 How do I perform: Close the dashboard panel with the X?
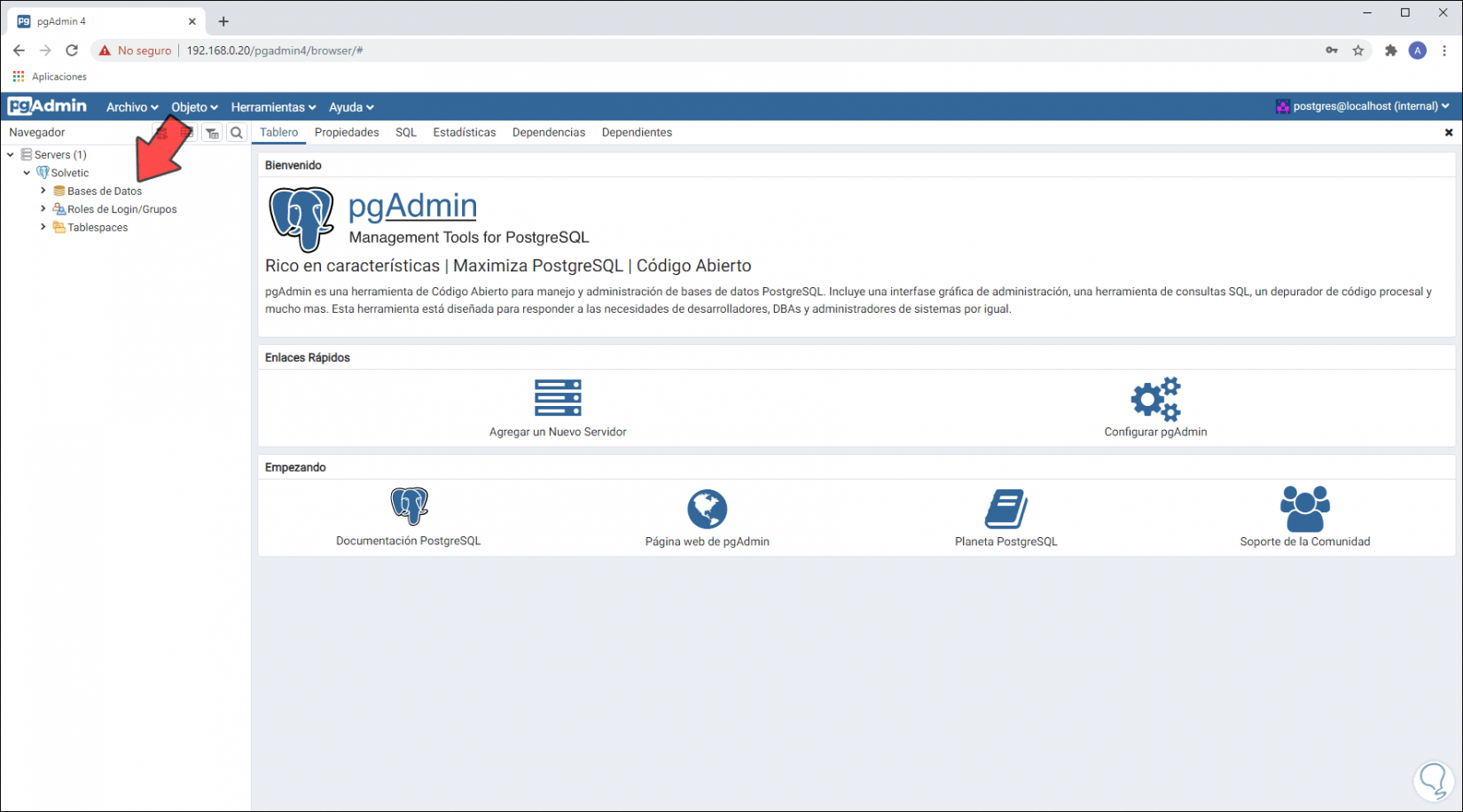tap(1449, 133)
